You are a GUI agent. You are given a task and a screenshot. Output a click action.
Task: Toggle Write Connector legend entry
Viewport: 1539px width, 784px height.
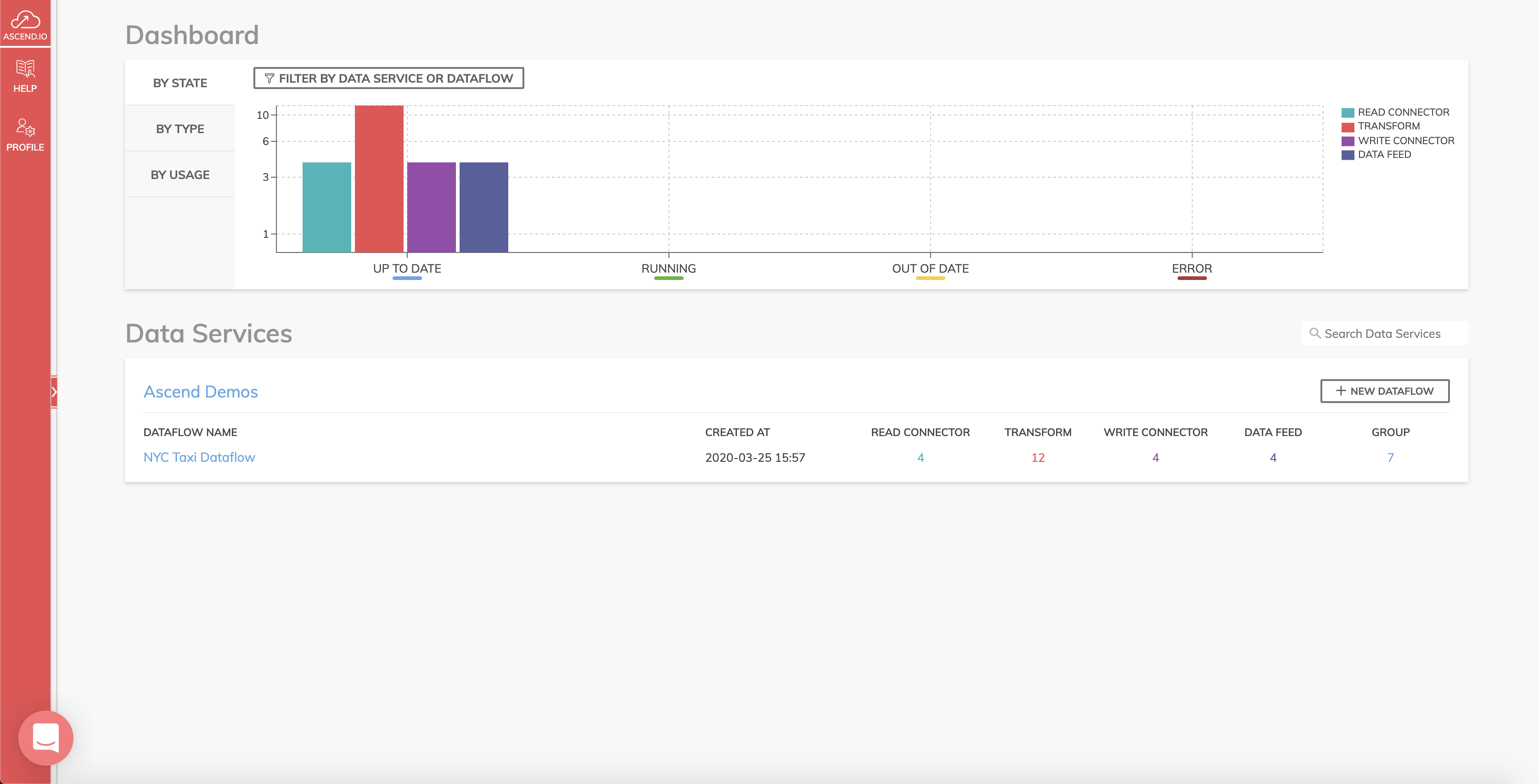[x=1405, y=140]
